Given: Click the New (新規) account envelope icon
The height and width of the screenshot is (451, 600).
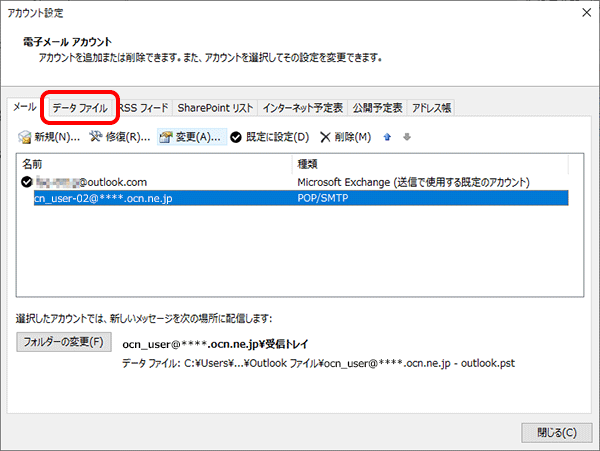Looking at the screenshot, I should tap(26, 137).
